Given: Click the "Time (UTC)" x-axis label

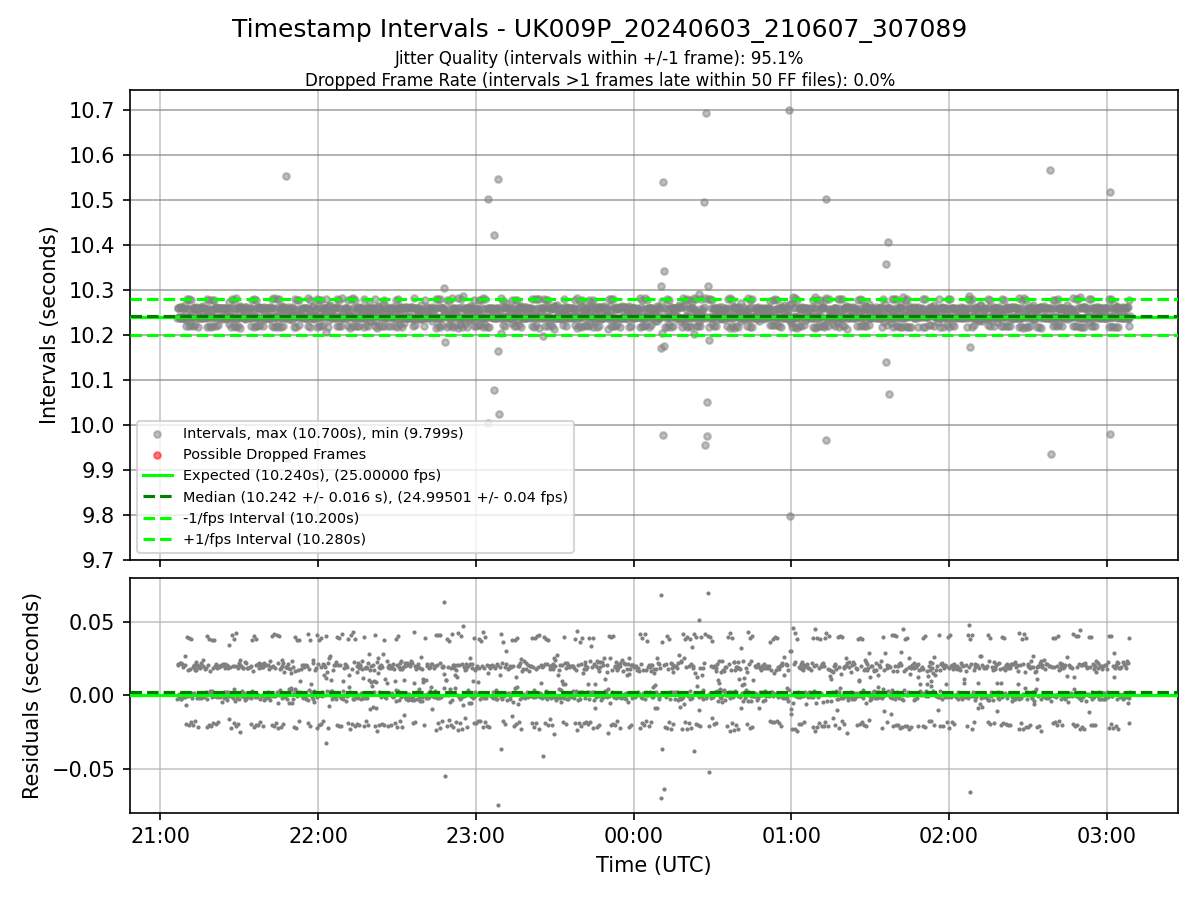Looking at the screenshot, I should pyautogui.click(x=653, y=865).
